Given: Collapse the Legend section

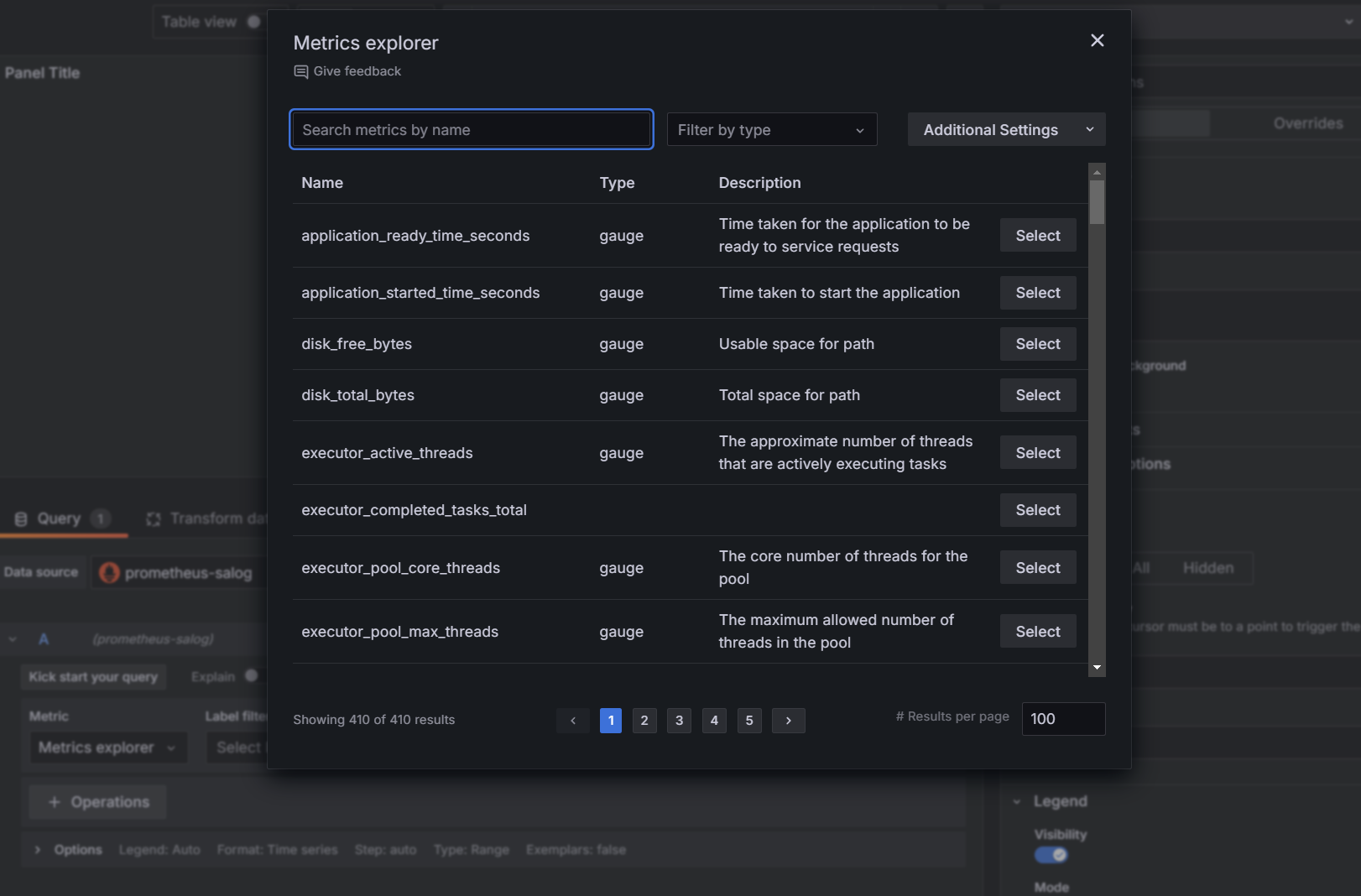Looking at the screenshot, I should [1017, 802].
